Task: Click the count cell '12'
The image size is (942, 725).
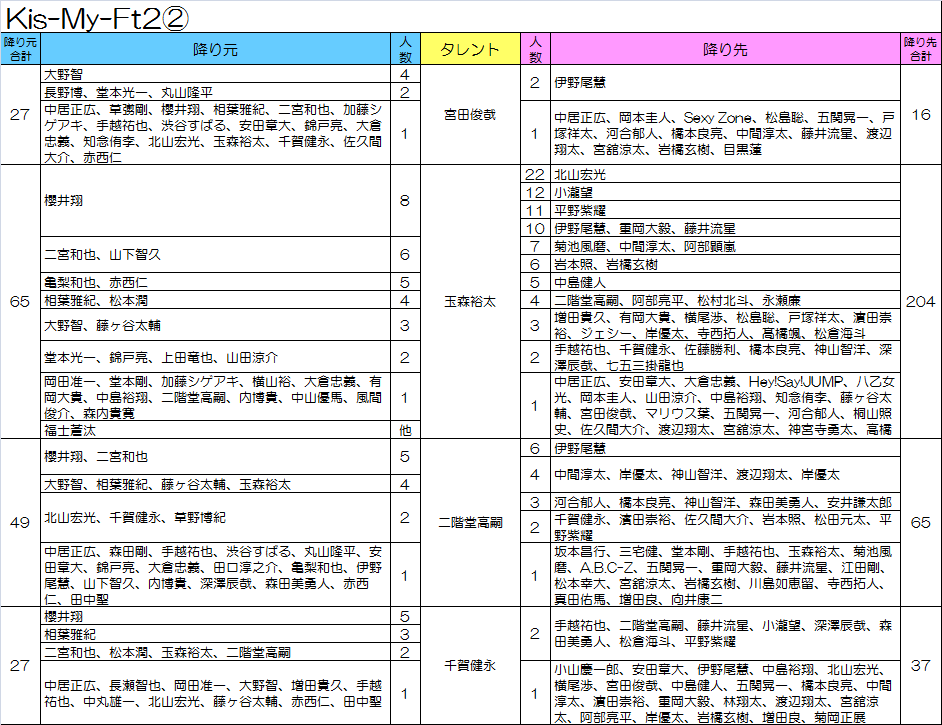Action: coord(535,192)
